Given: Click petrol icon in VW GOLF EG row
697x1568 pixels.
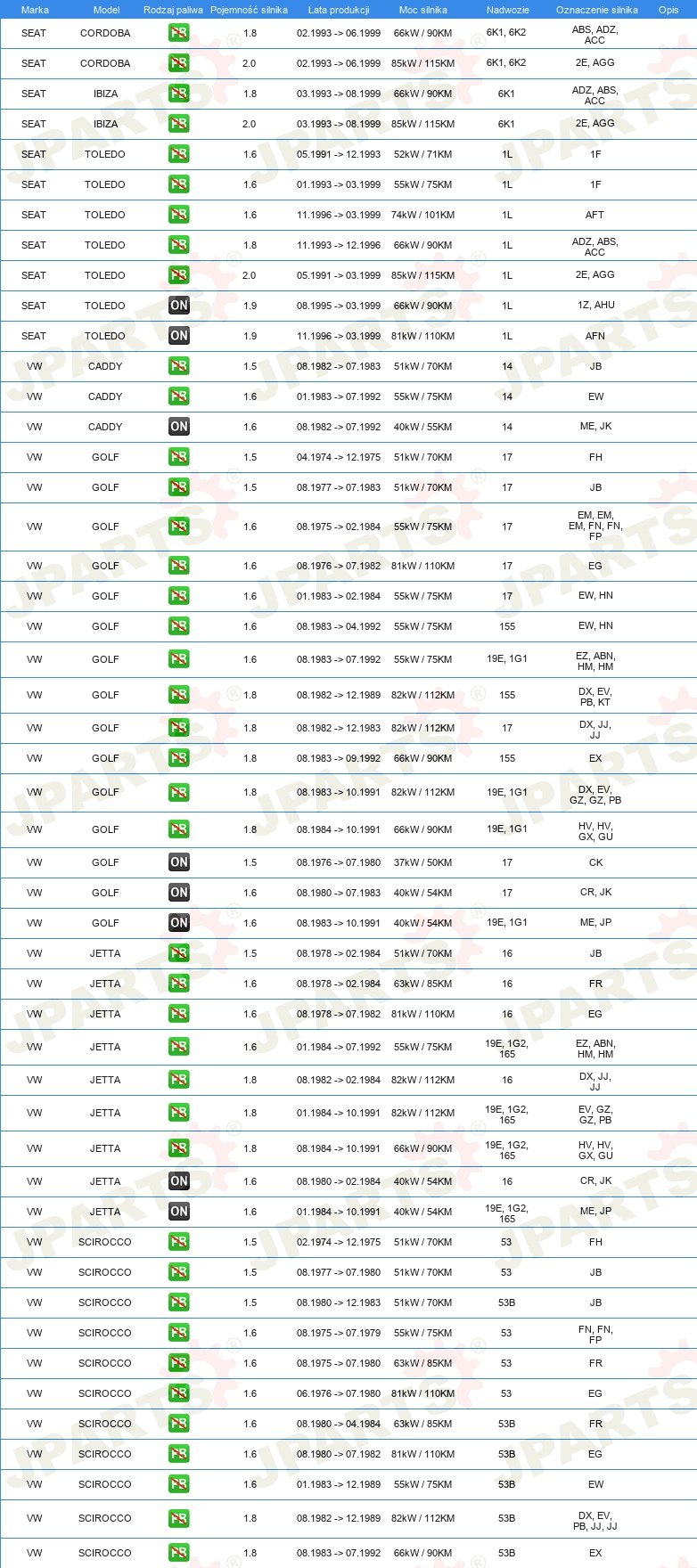Looking at the screenshot, I should (x=179, y=566).
